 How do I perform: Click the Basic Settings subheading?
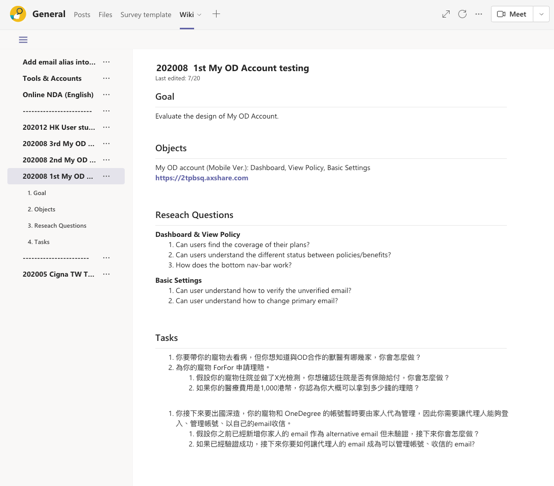[x=178, y=280]
